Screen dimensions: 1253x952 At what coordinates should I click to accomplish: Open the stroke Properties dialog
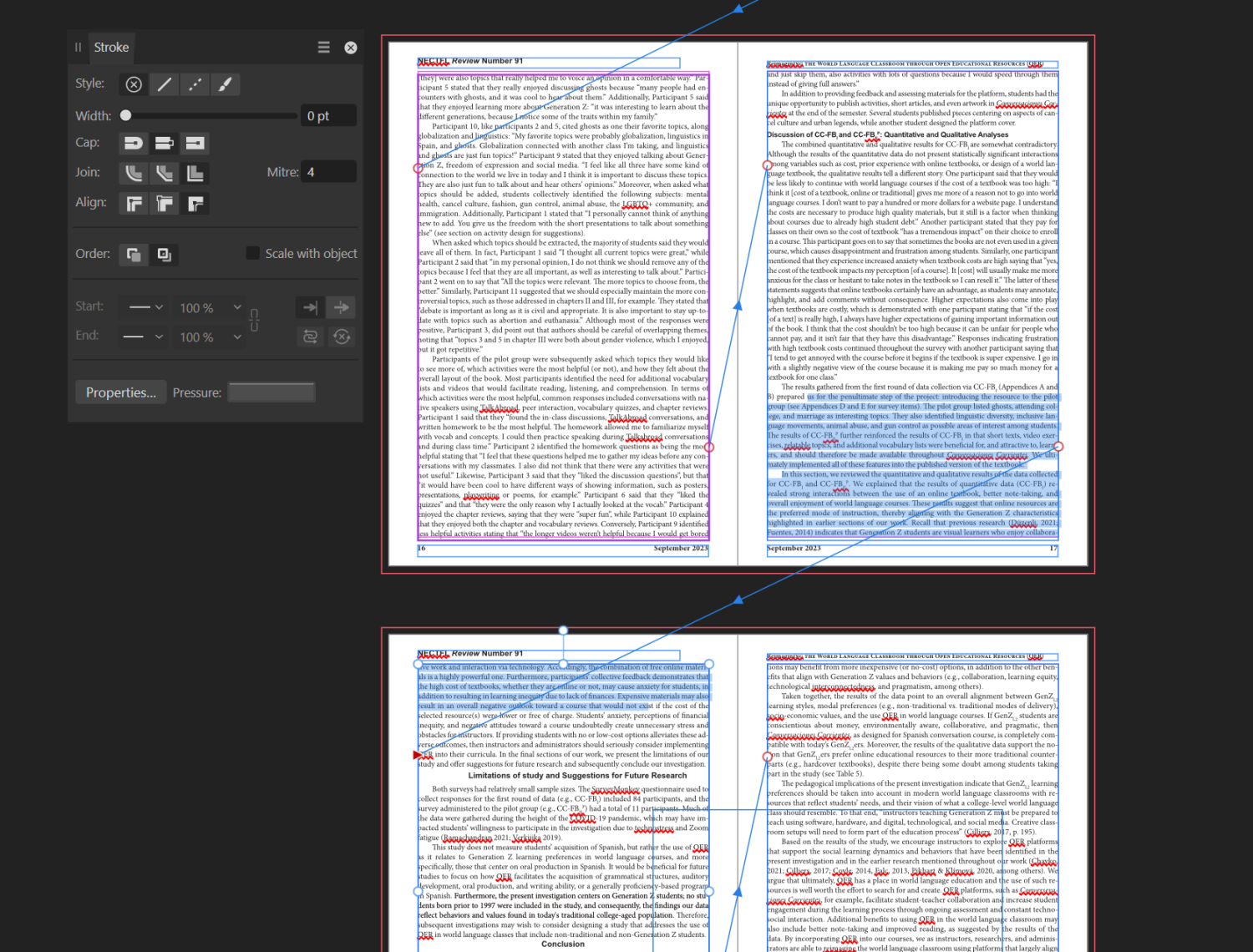121,392
